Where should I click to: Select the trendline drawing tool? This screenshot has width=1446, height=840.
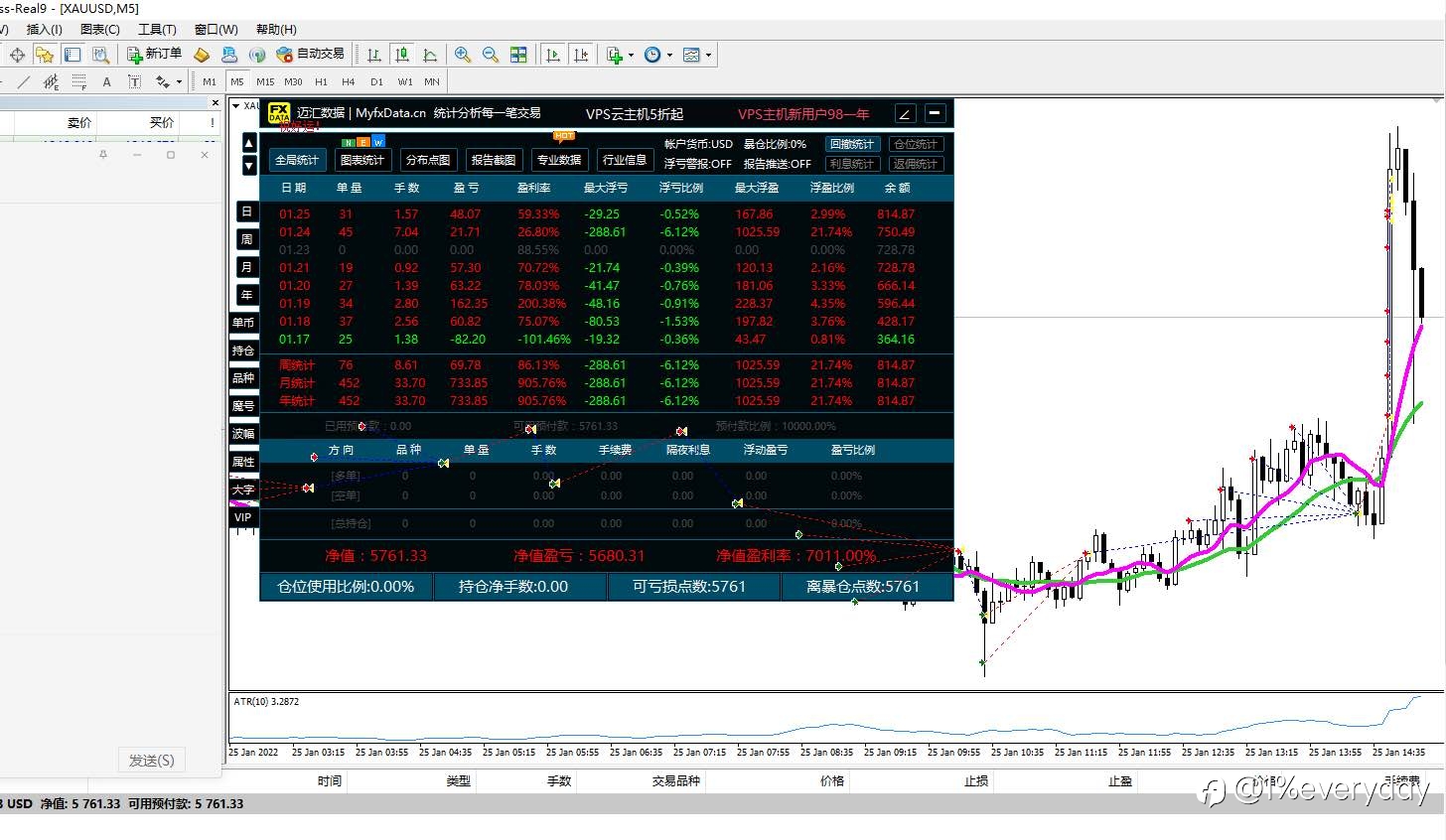tap(24, 81)
